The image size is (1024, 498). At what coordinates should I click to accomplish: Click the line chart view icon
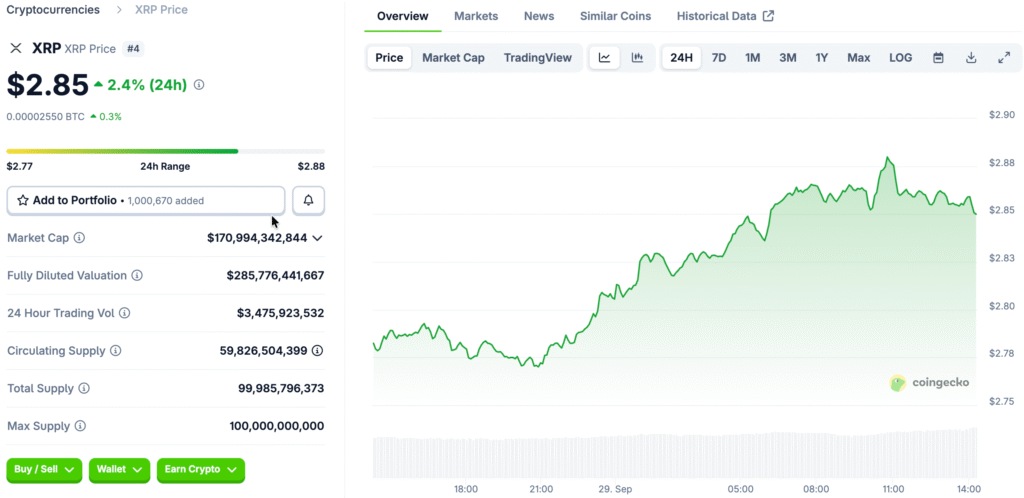click(x=605, y=57)
